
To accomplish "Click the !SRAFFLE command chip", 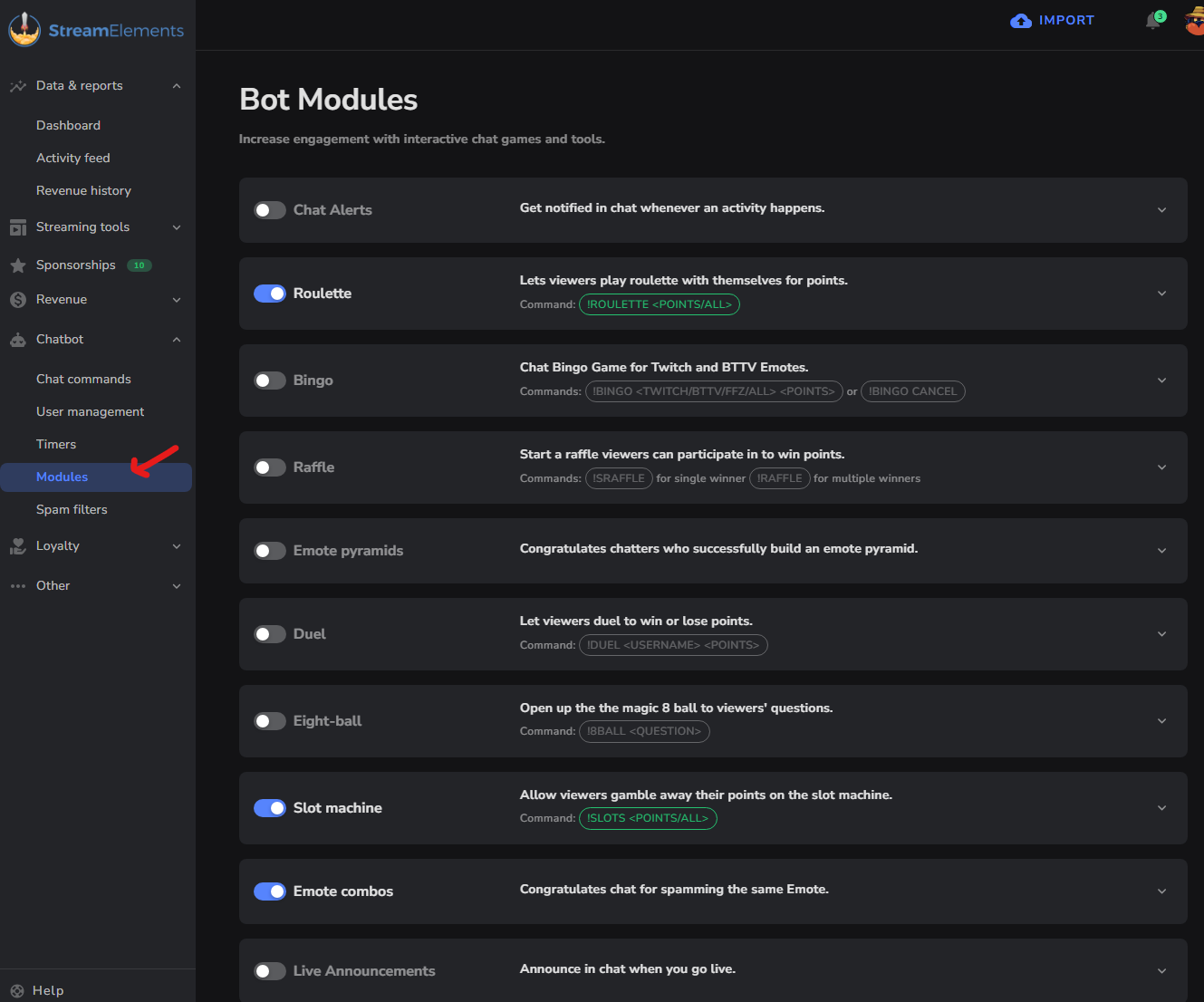I will (x=619, y=478).
